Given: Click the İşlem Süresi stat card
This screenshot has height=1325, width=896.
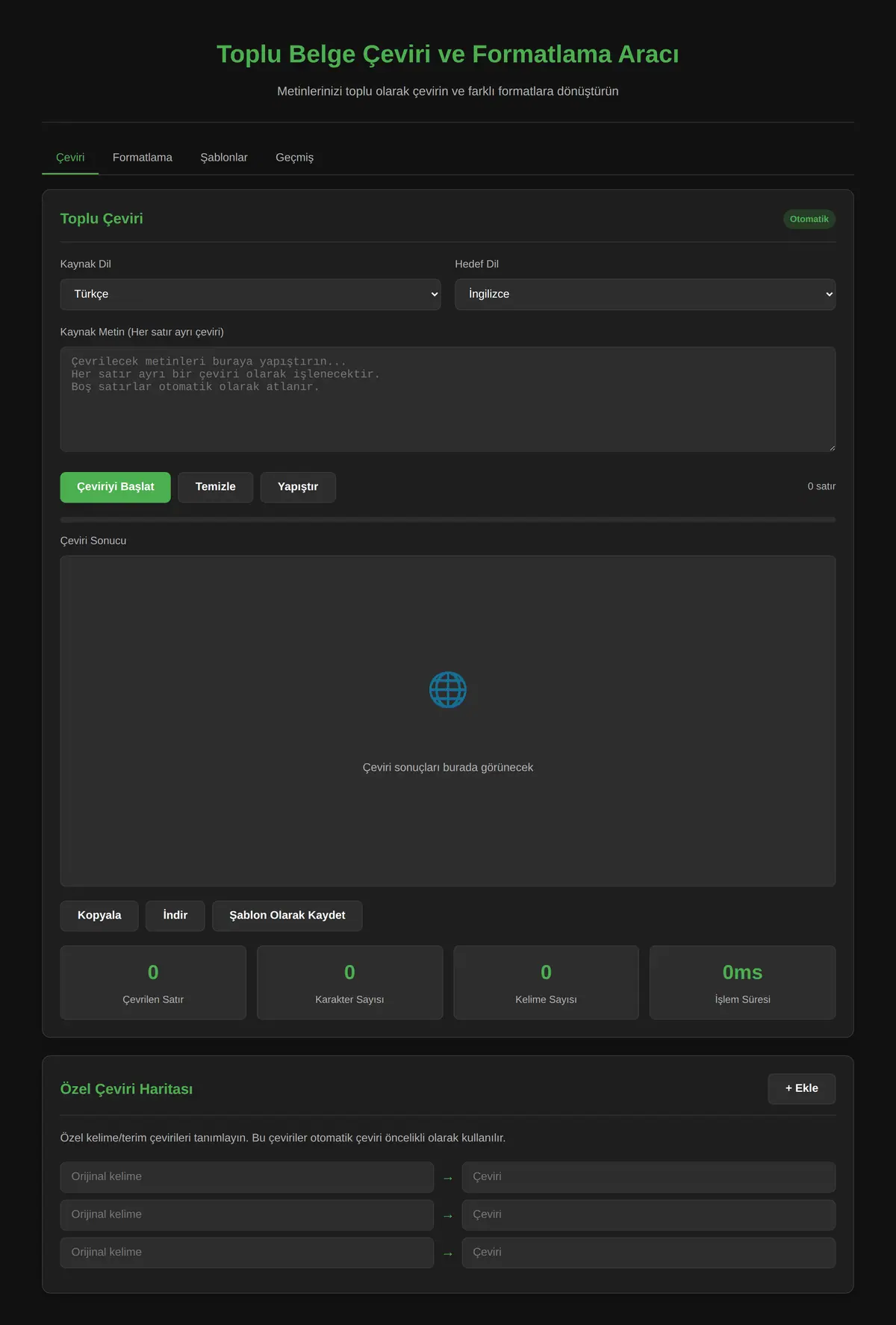Looking at the screenshot, I should pyautogui.click(x=743, y=983).
